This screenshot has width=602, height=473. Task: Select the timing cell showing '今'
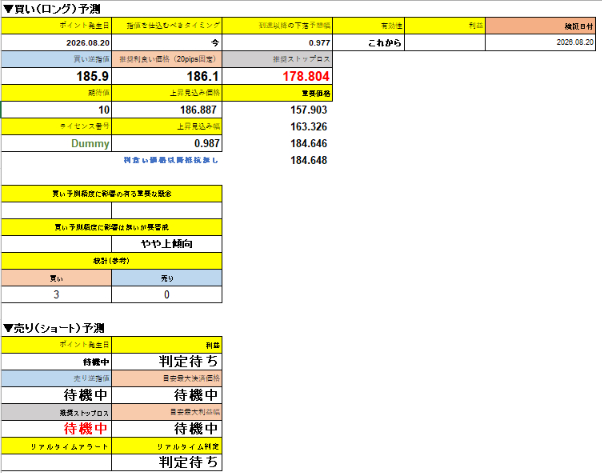tap(167, 43)
